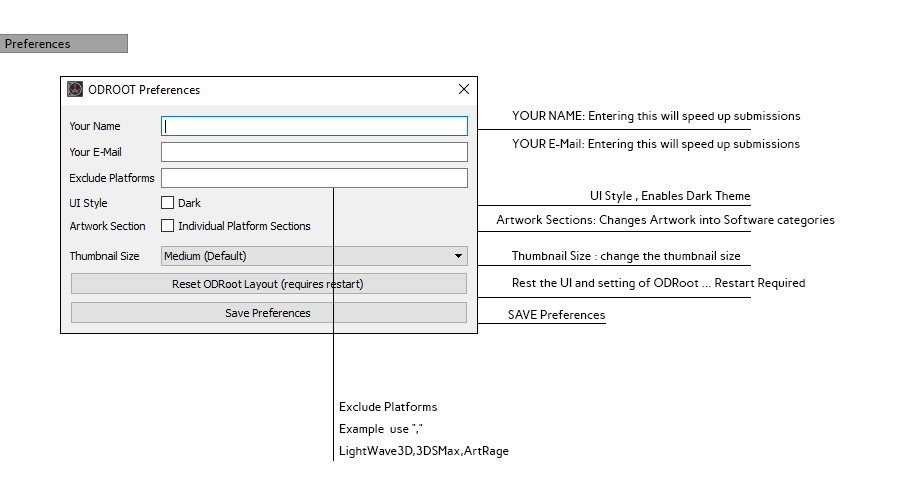Click the LightWave3D,3DSMax,ArtRage example text

pos(424,451)
